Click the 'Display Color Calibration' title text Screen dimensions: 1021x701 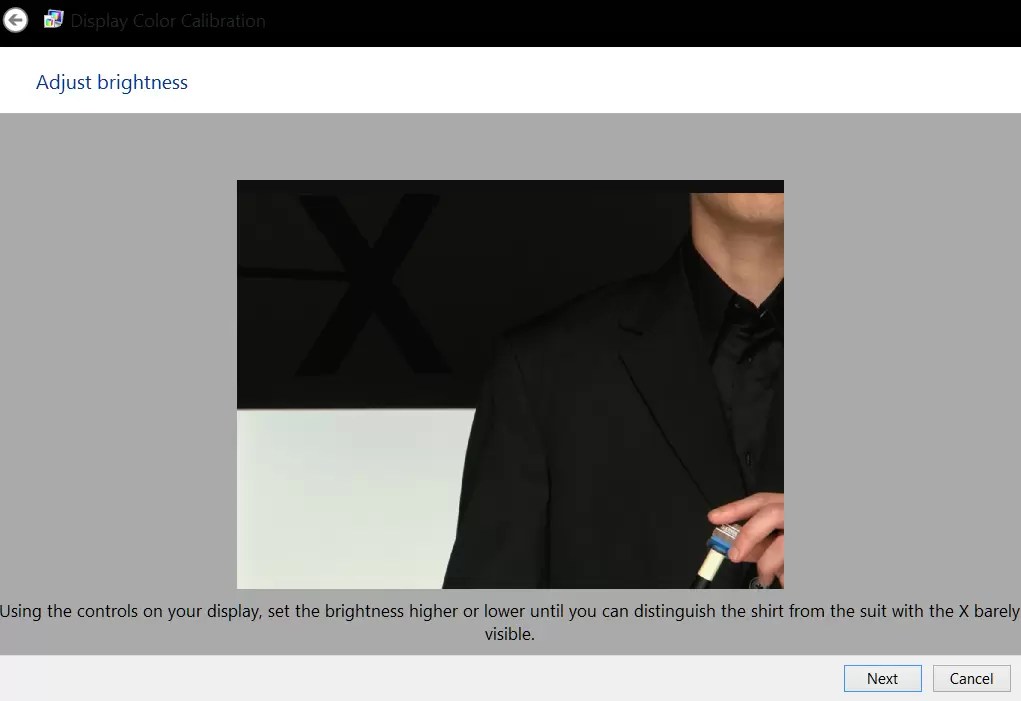[x=167, y=21]
